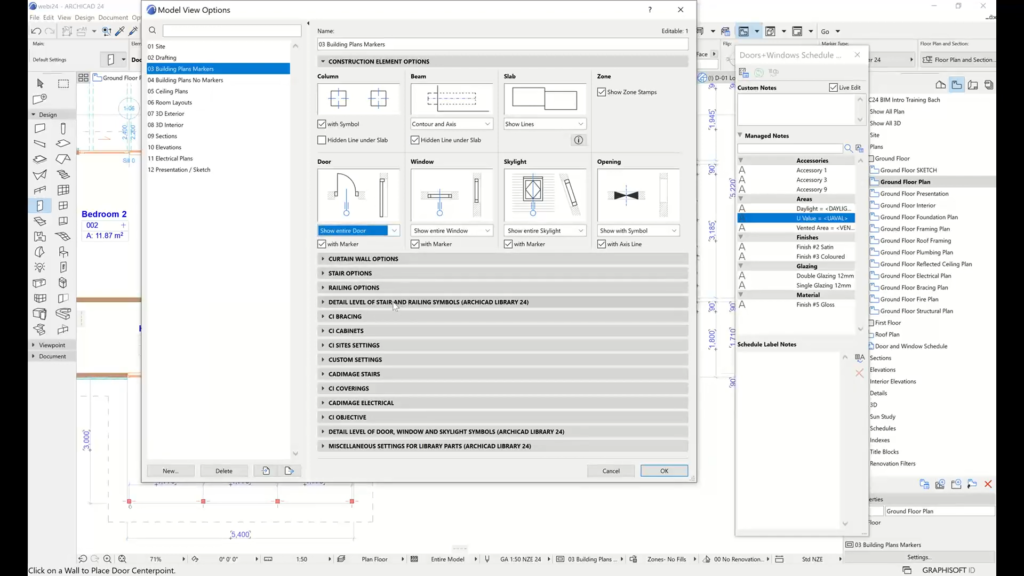Click the help question mark in dialog title
This screenshot has width=1024, height=576.
coord(650,10)
